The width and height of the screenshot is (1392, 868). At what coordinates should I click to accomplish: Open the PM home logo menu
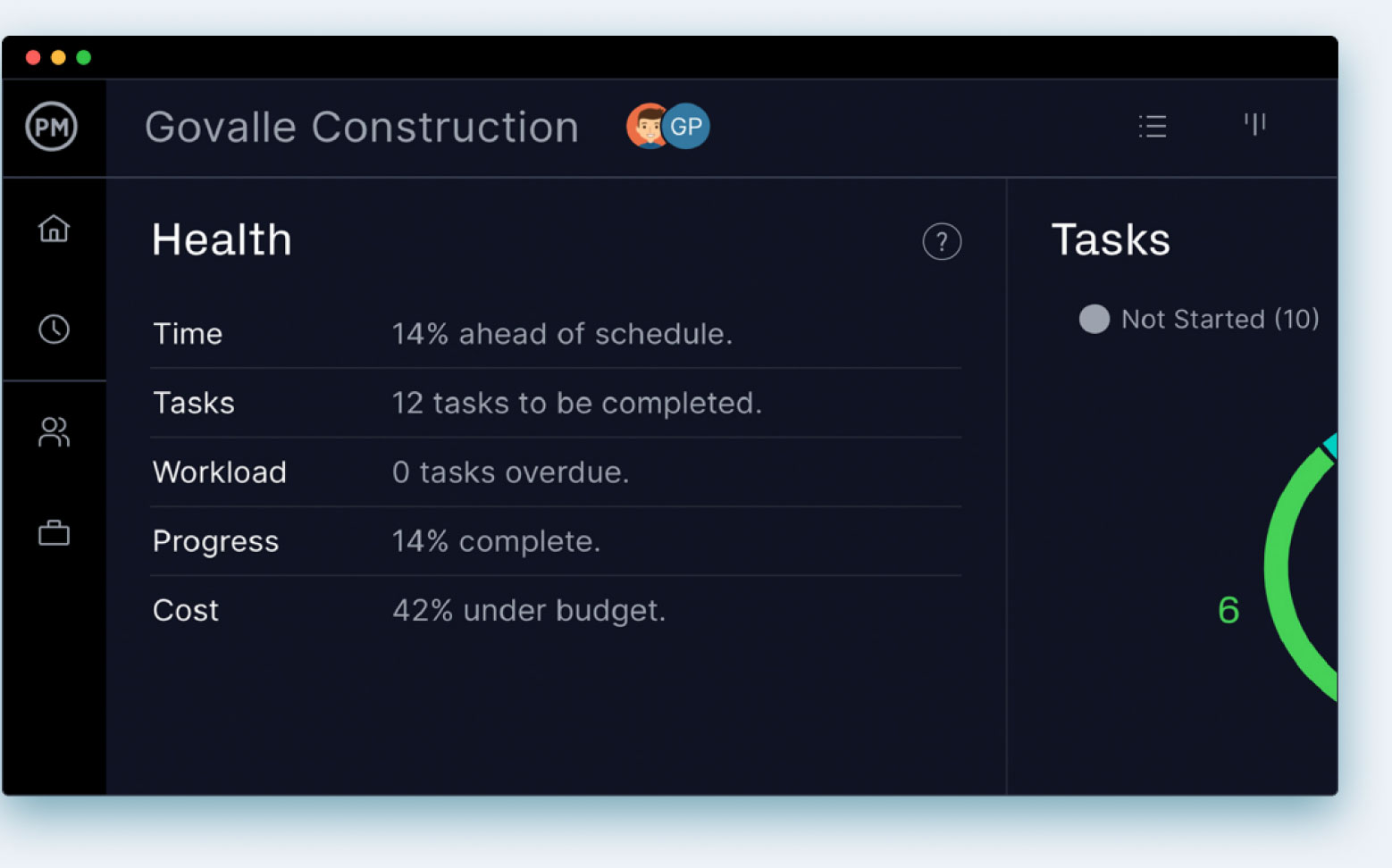point(53,126)
